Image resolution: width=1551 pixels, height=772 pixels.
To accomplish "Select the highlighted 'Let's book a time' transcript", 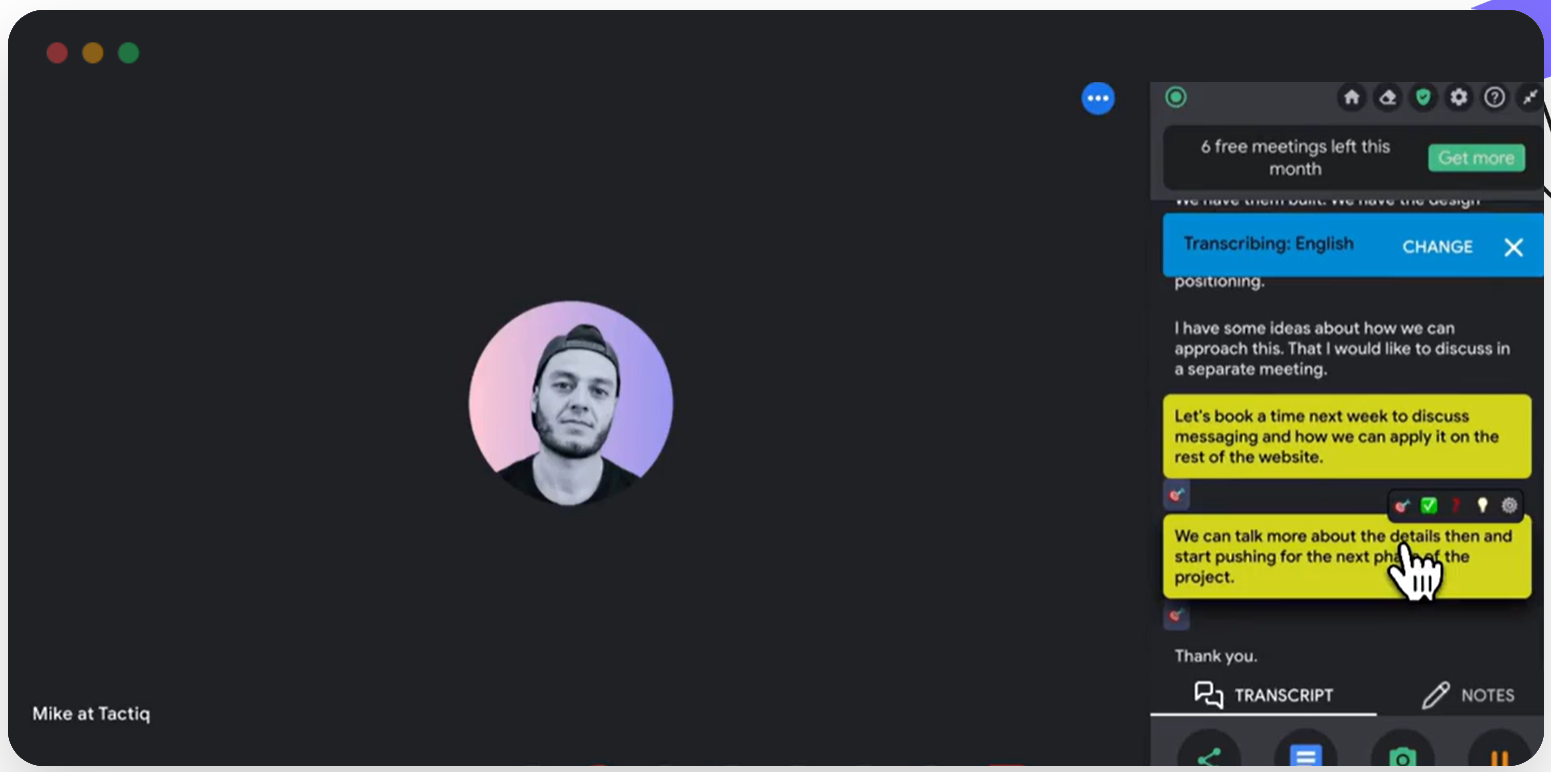I will [x=1347, y=436].
